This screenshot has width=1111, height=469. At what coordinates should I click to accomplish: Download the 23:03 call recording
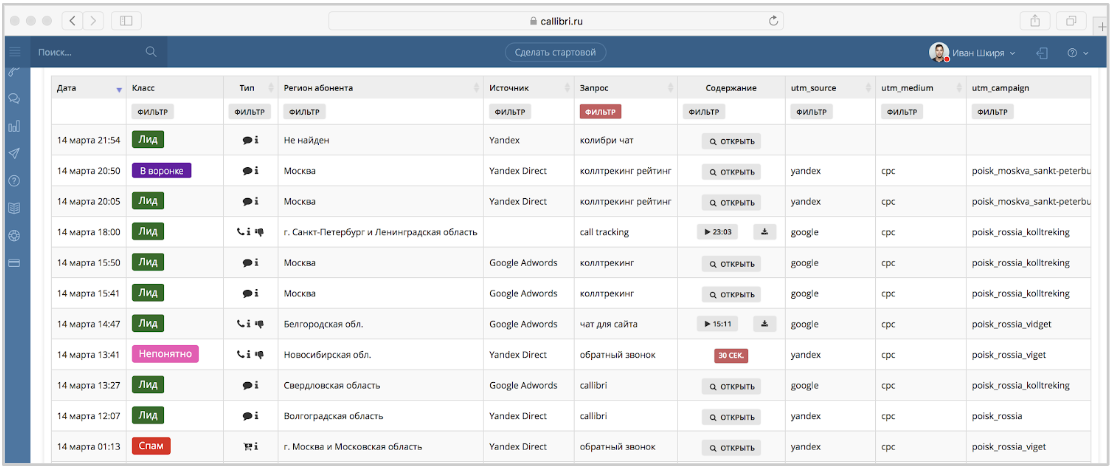pyautogui.click(x=765, y=232)
